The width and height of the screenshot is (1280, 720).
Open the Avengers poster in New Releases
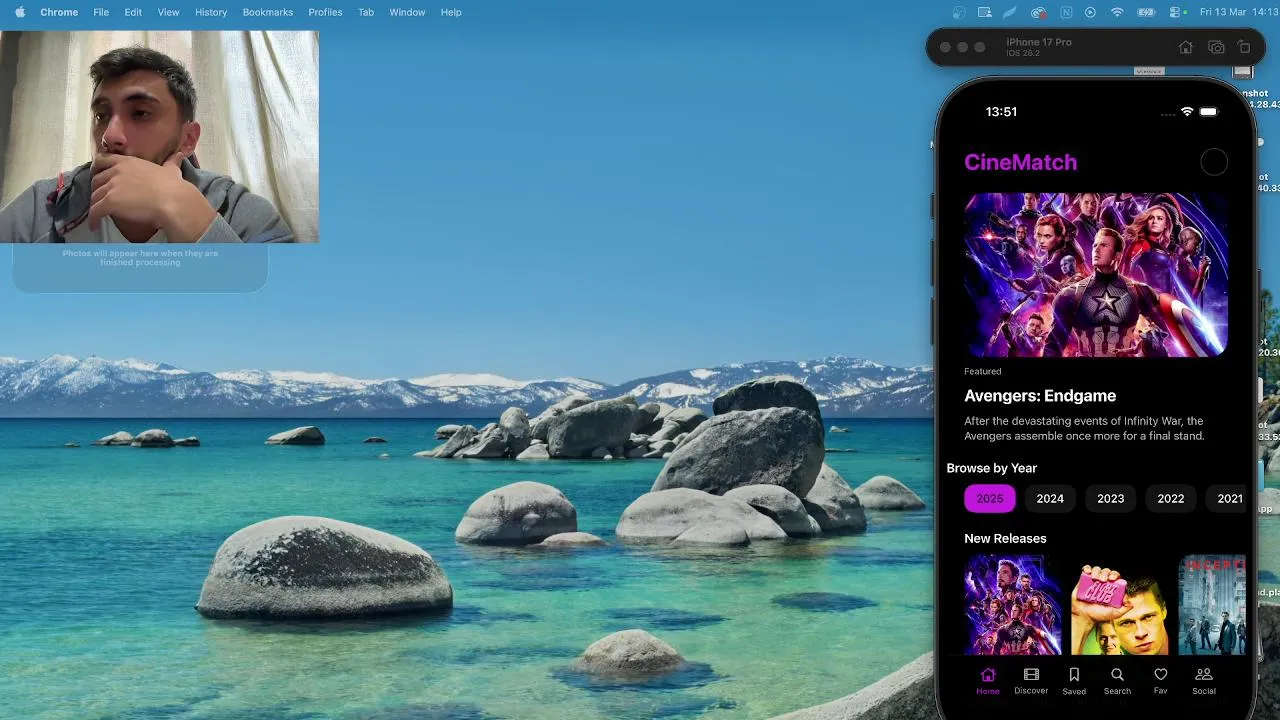click(1012, 605)
